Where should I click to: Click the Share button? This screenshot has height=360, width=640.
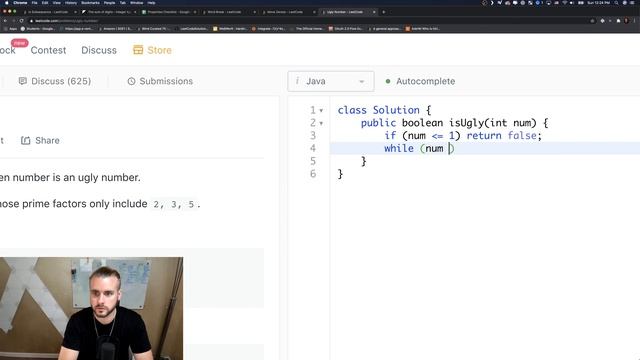pyautogui.click(x=40, y=140)
